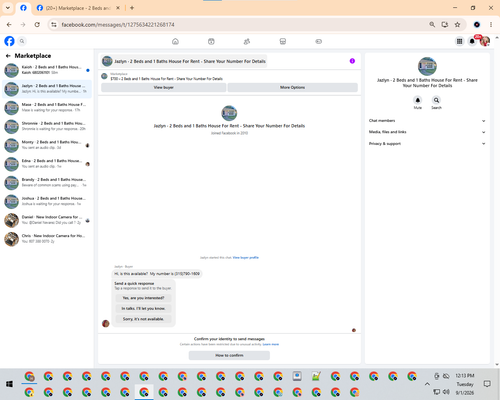
Task: Open the Learn more link
Action: point(271,344)
